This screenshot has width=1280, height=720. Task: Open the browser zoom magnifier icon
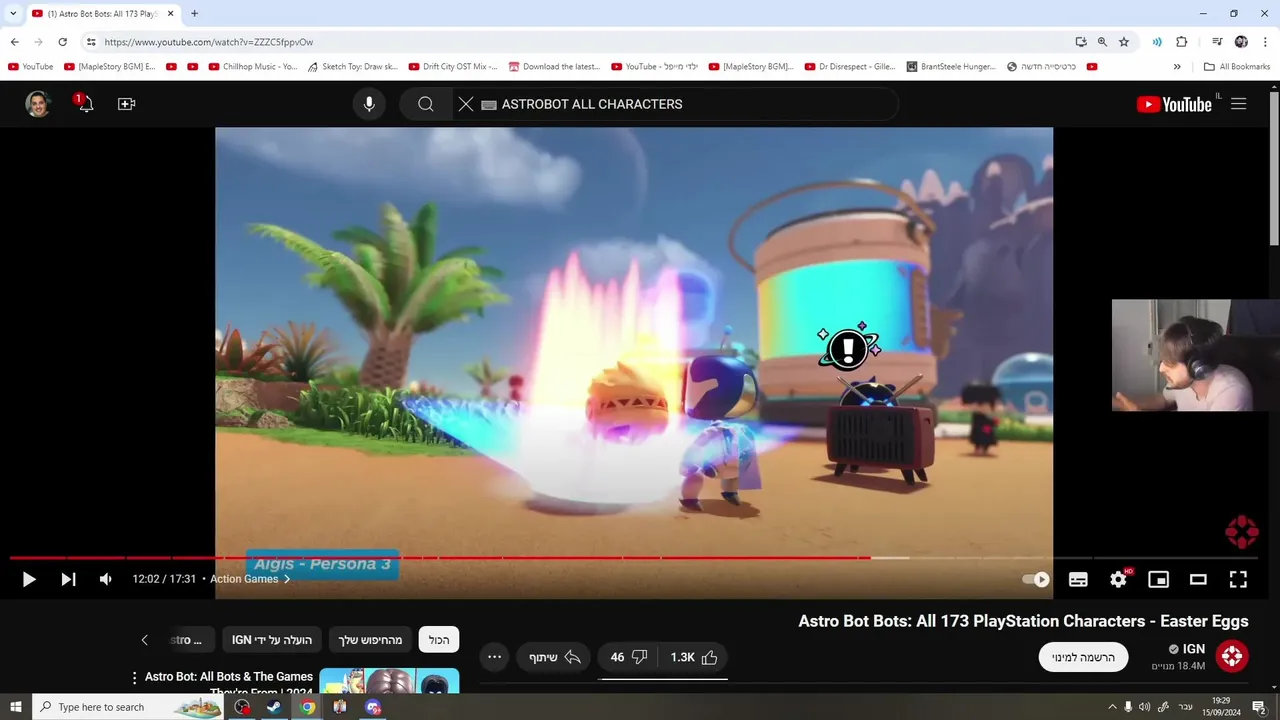(1102, 42)
